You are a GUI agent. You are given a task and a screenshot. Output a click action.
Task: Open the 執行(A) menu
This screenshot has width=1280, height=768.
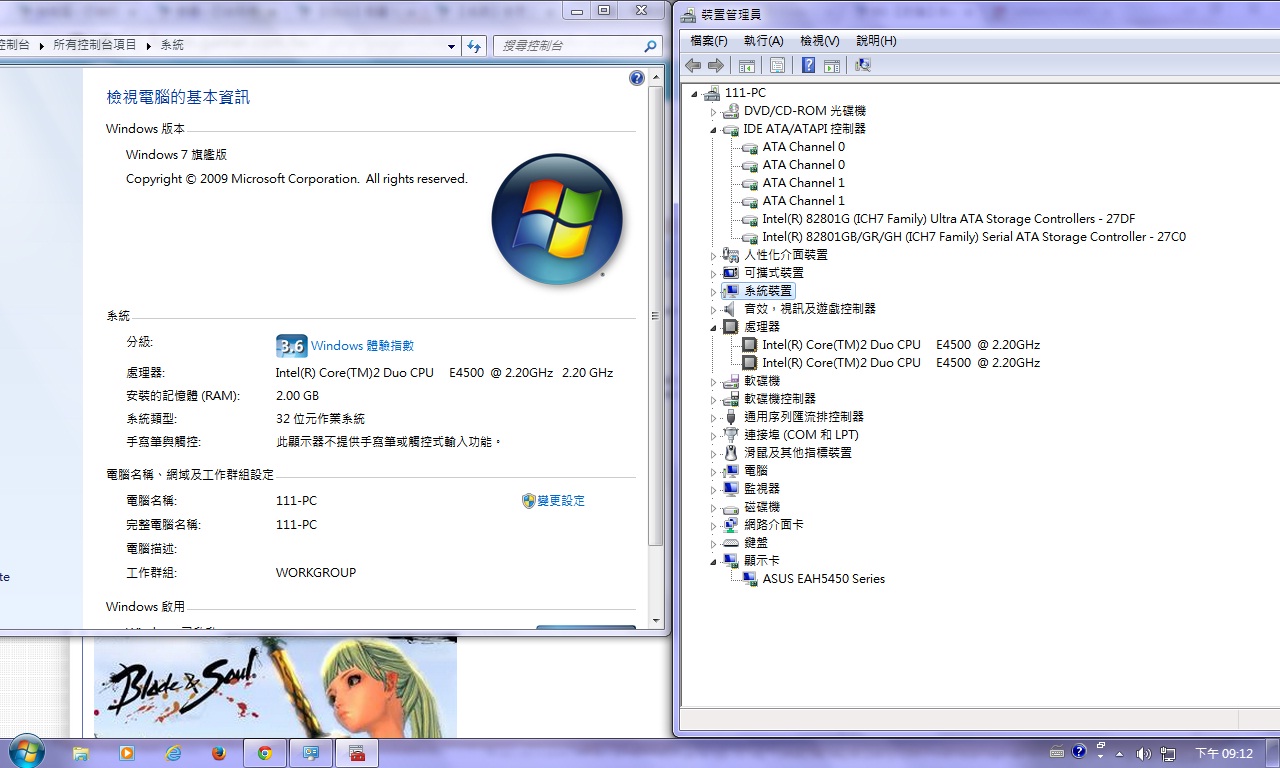coord(763,41)
